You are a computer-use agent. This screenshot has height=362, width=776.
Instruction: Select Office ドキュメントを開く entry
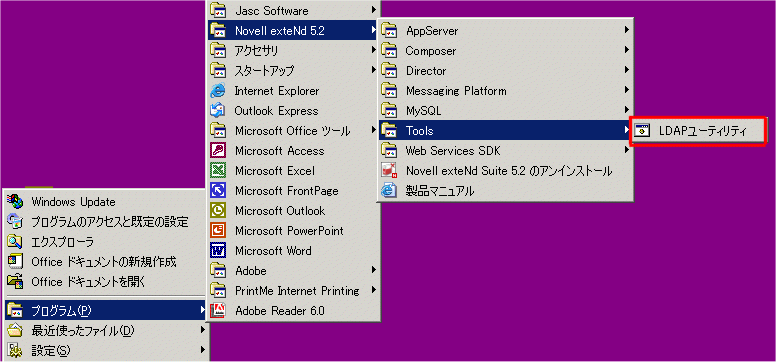coord(106,282)
